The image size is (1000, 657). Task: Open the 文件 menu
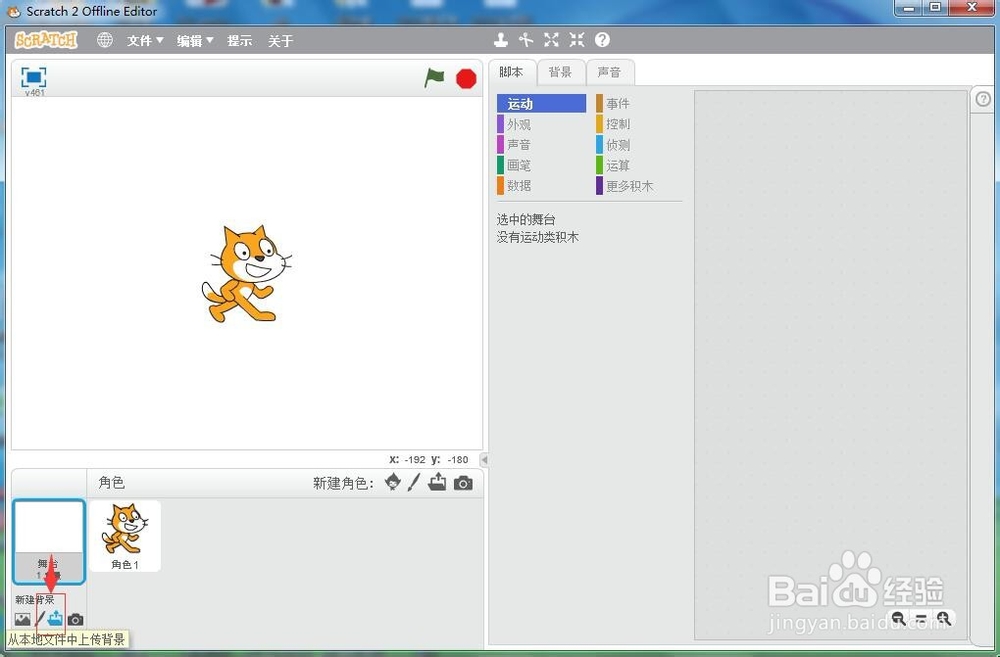(x=145, y=41)
